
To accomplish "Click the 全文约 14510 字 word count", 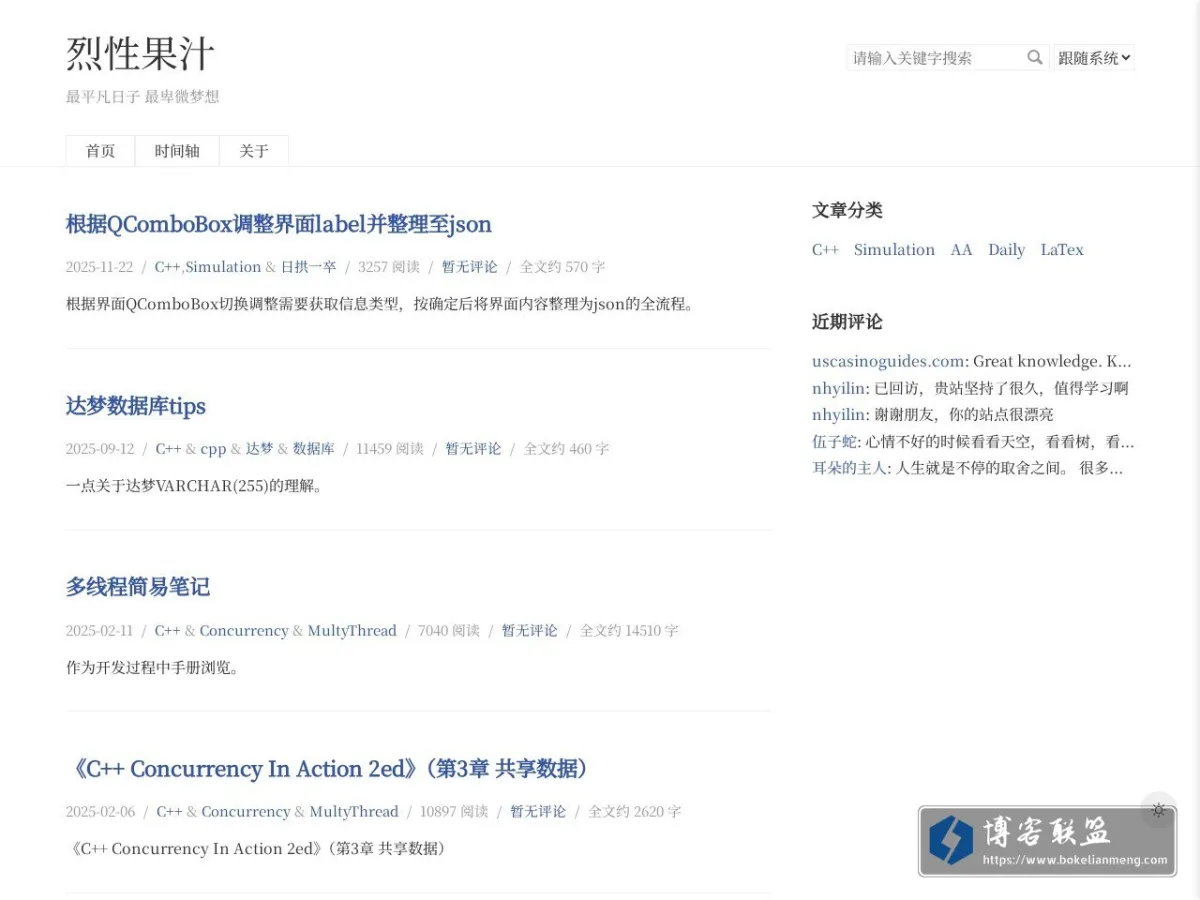I will click(x=629, y=631).
